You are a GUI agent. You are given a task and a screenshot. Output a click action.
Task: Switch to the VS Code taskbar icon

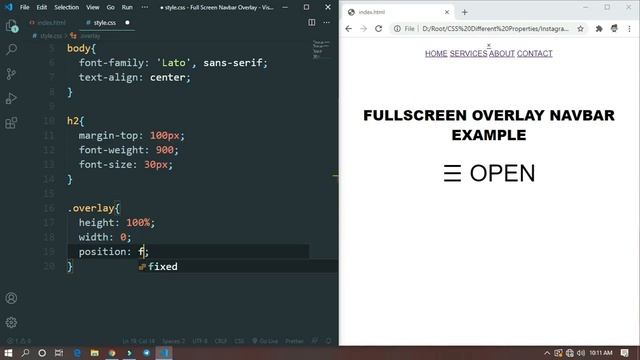(164, 353)
